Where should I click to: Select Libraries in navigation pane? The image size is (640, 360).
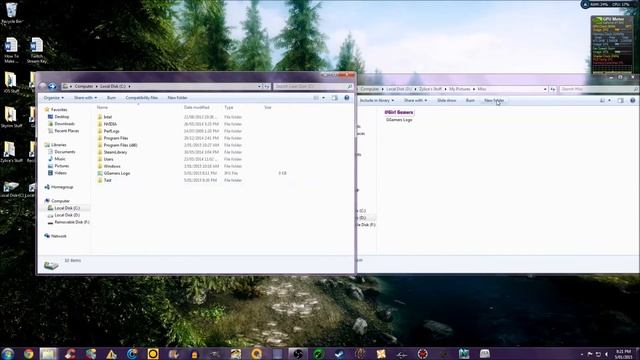tap(58, 145)
